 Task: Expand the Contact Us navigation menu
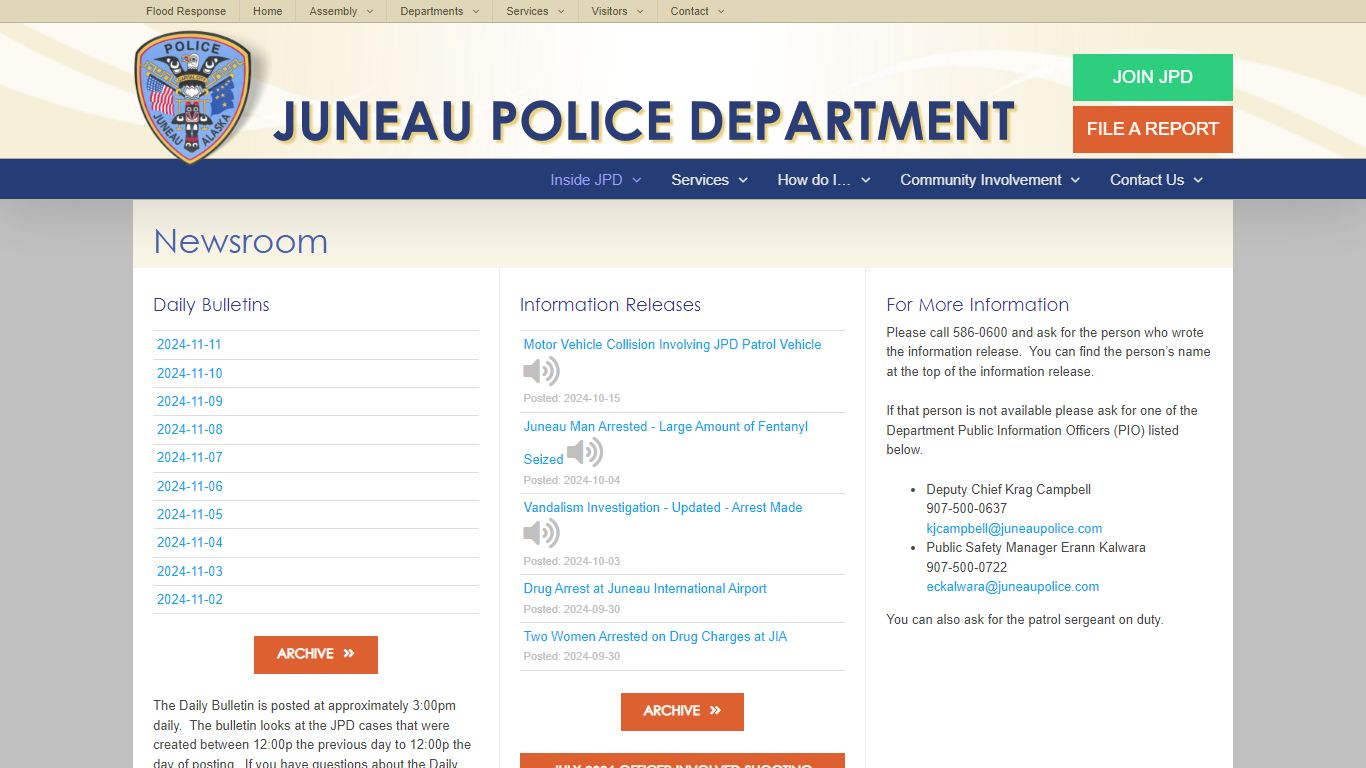[1156, 180]
